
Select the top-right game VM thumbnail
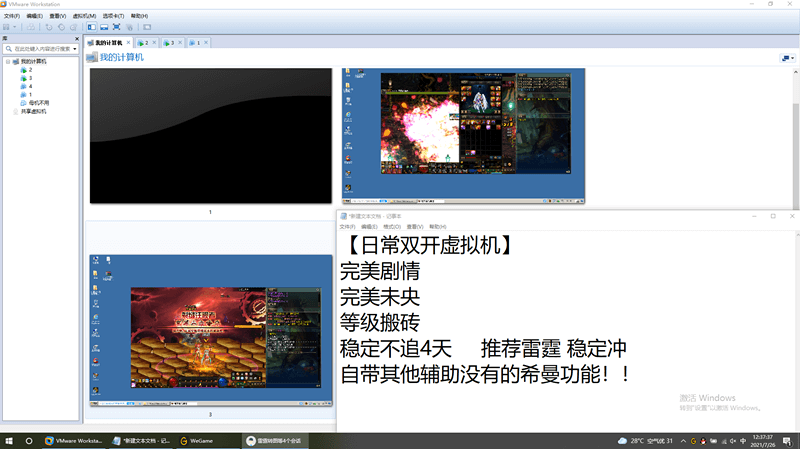[x=463, y=136]
